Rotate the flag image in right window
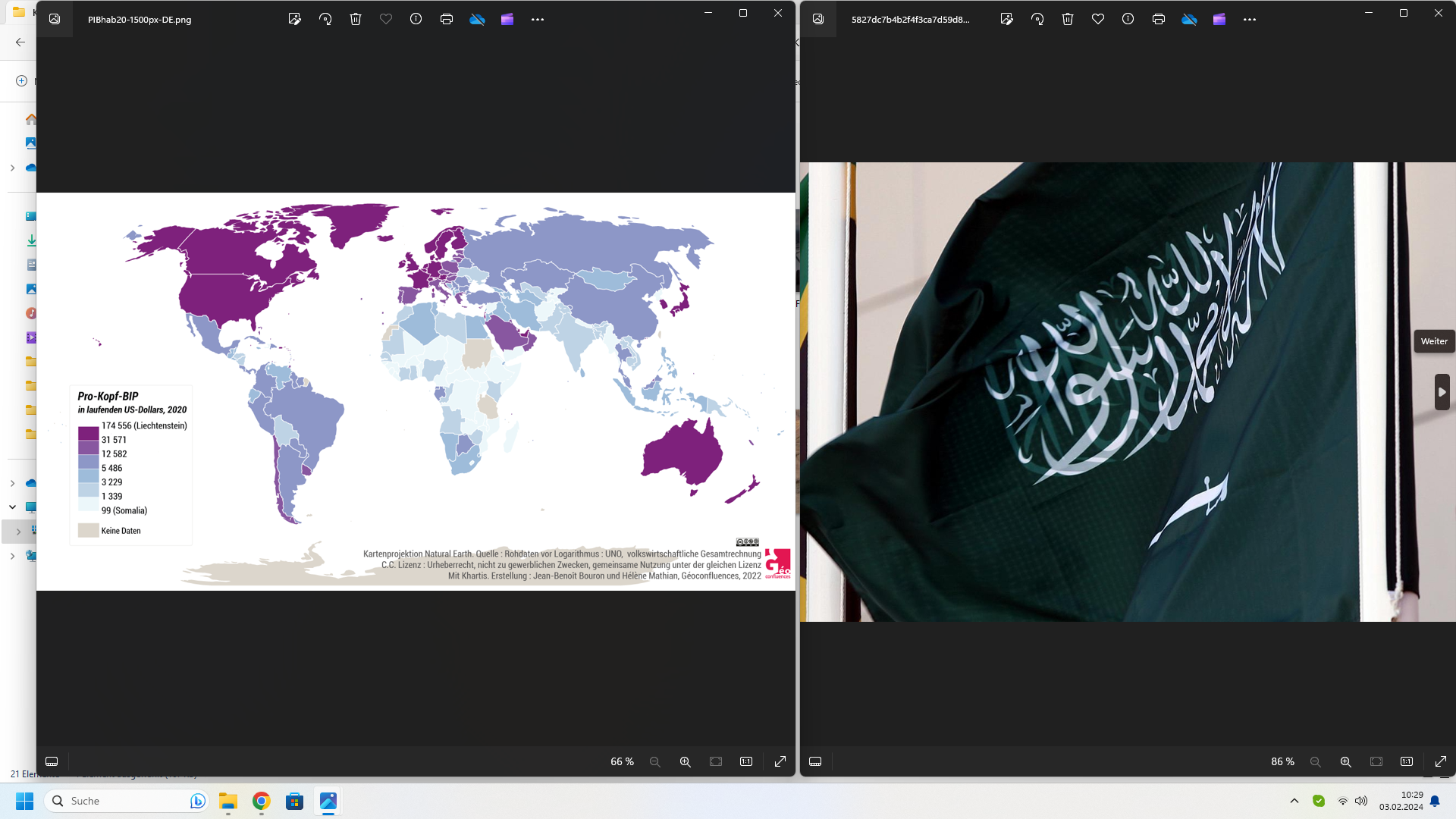 1037,19
